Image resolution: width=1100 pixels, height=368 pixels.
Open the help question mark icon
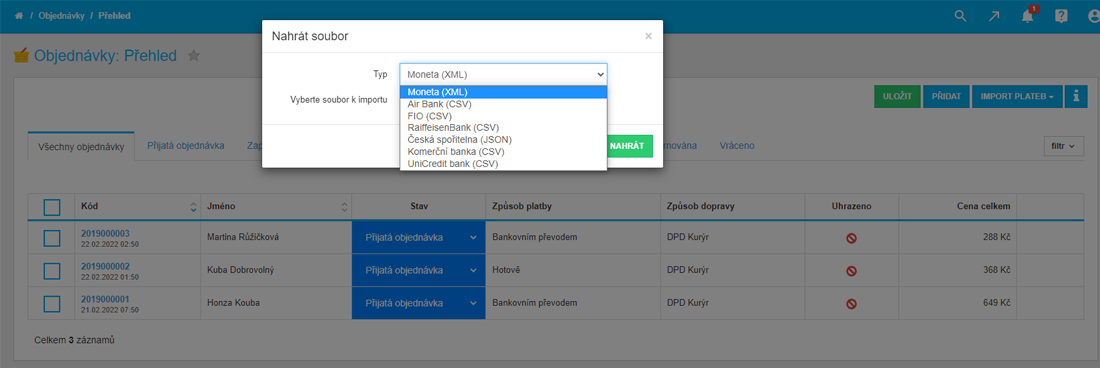pyautogui.click(x=1061, y=16)
